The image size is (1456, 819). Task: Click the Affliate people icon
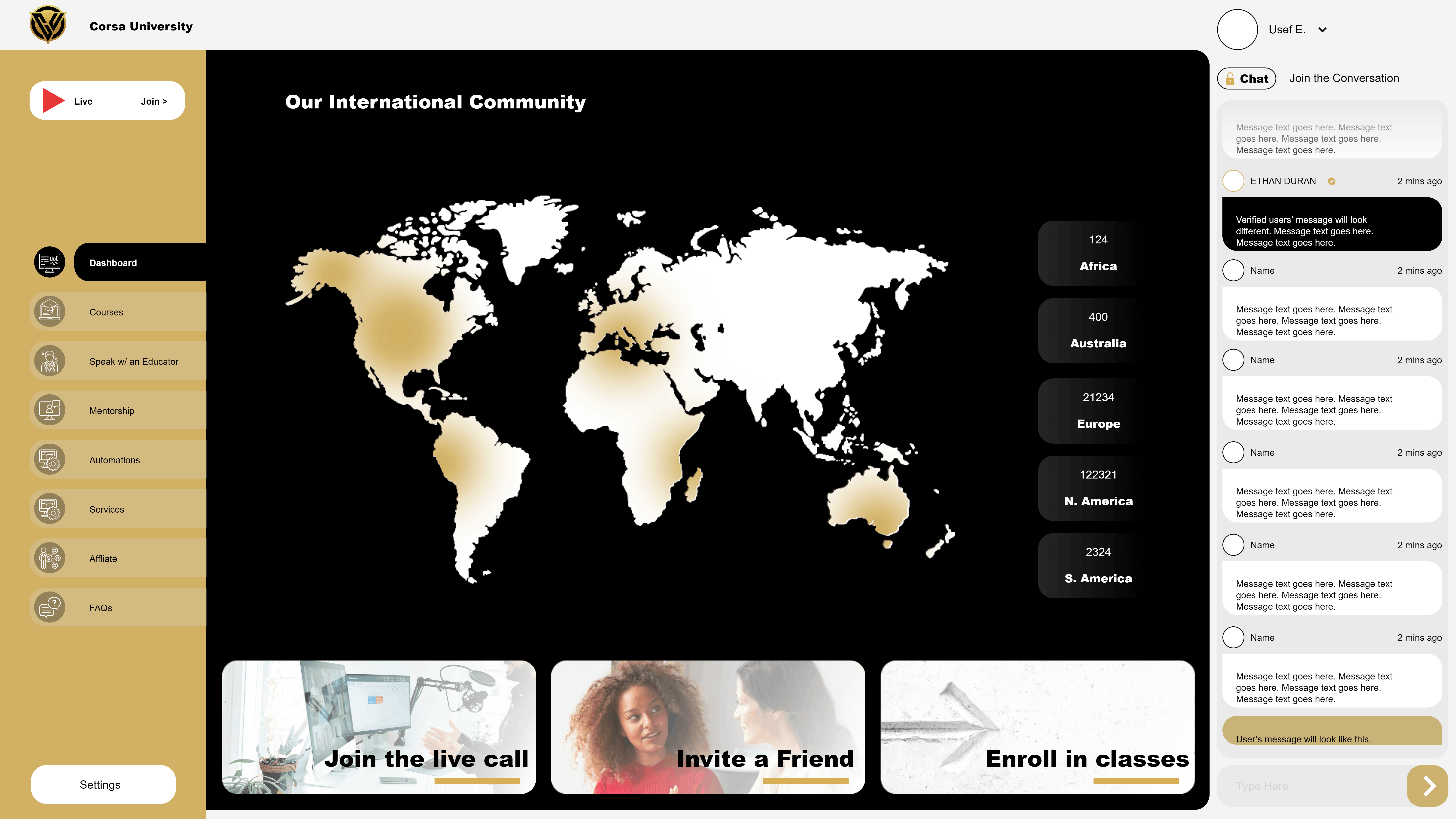pyautogui.click(x=50, y=558)
